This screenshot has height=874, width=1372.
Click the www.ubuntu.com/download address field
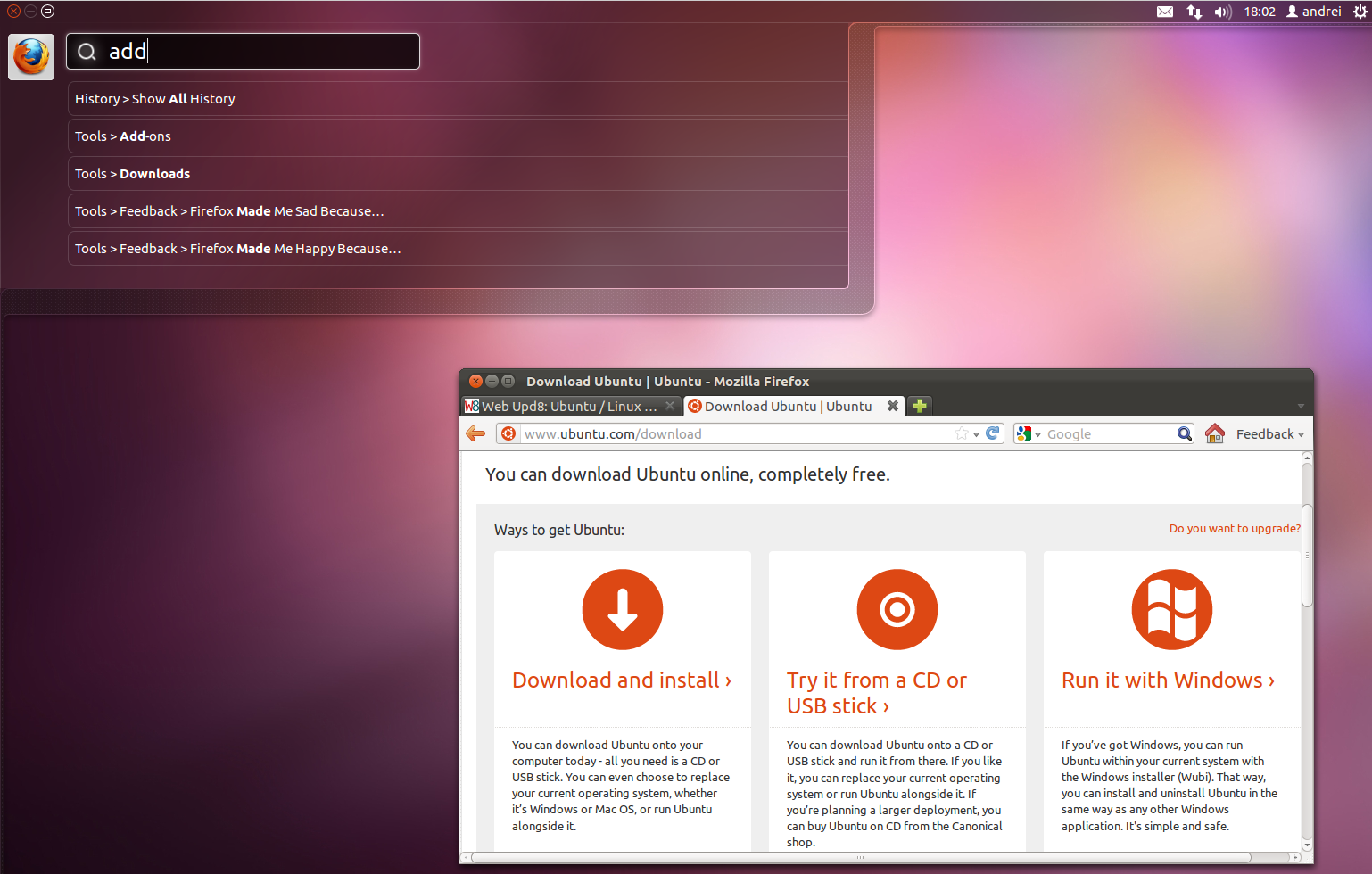click(x=736, y=434)
